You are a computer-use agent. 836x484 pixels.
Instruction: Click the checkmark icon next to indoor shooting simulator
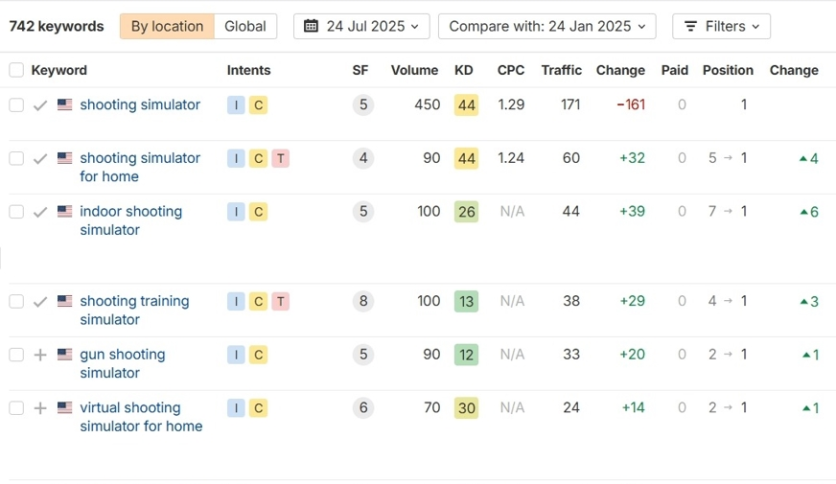(40, 212)
